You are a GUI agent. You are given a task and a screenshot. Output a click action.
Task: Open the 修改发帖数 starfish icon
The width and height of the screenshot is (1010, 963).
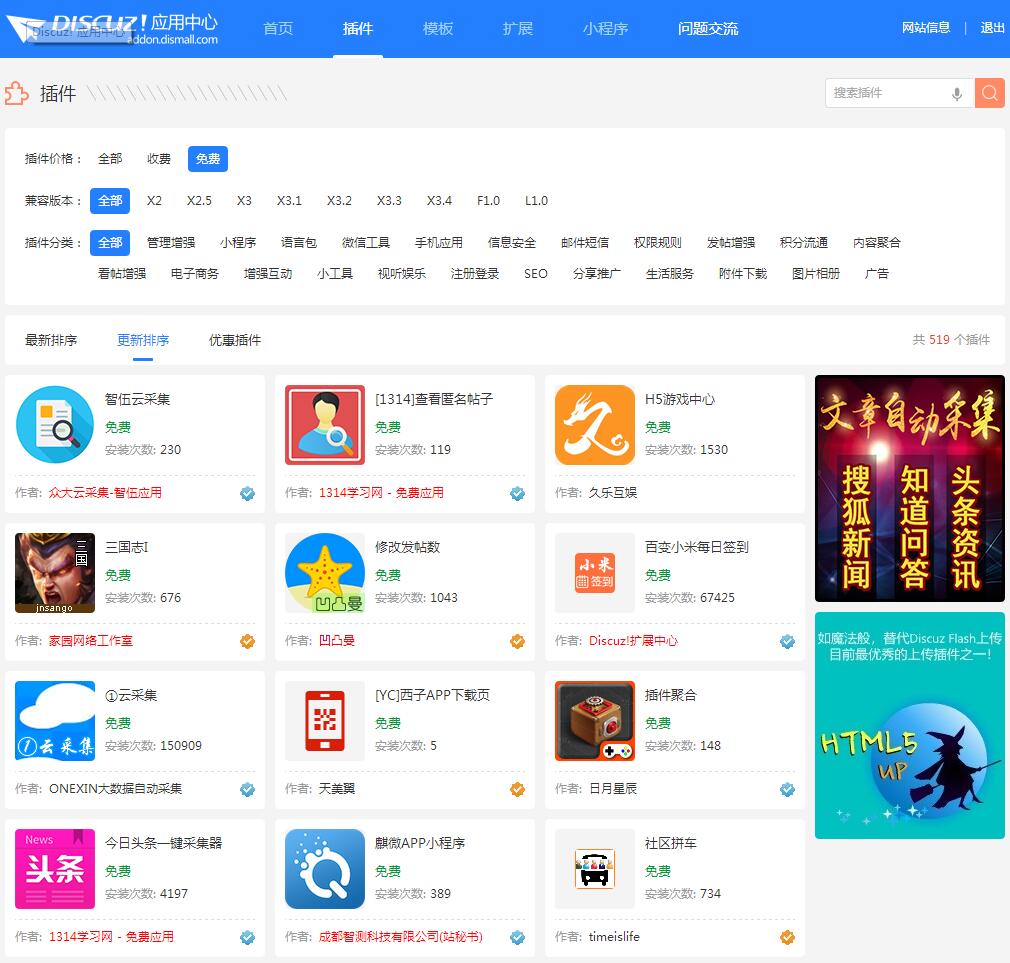pyautogui.click(x=325, y=573)
